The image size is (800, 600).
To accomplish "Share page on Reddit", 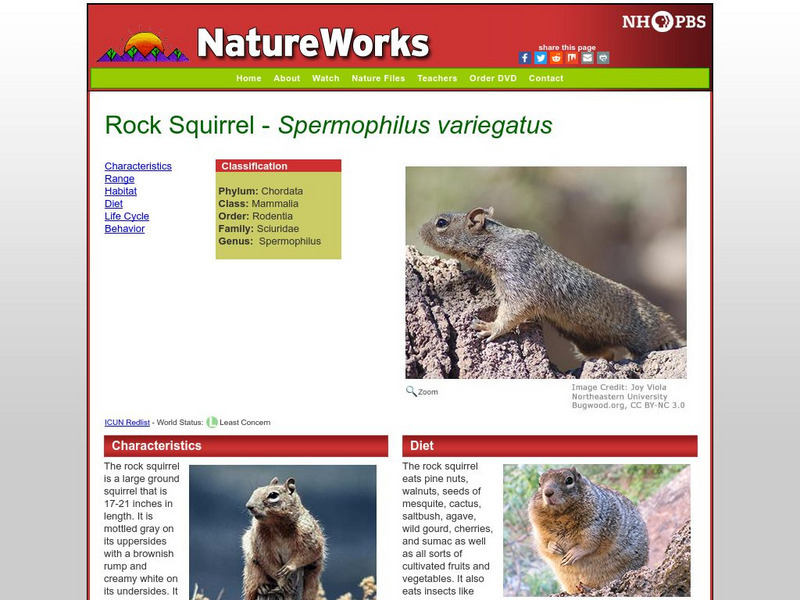I will [x=556, y=58].
